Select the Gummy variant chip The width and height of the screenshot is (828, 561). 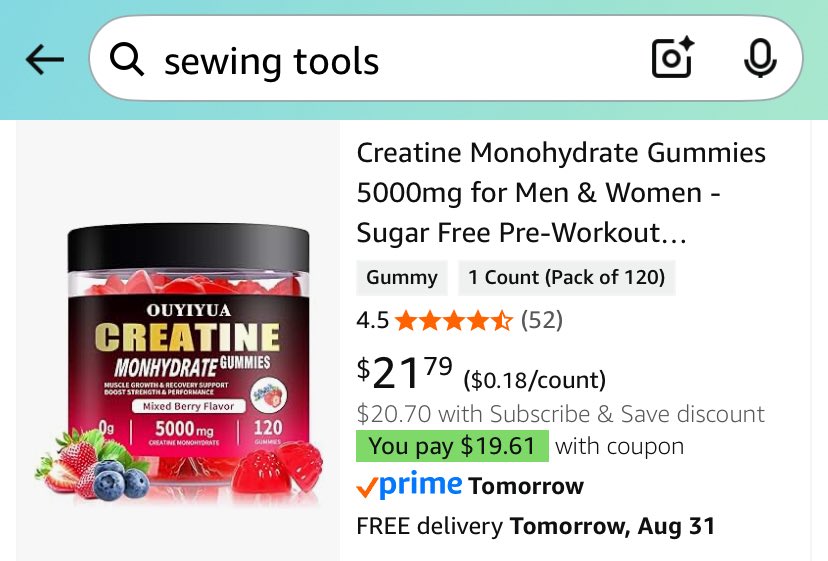coord(402,277)
